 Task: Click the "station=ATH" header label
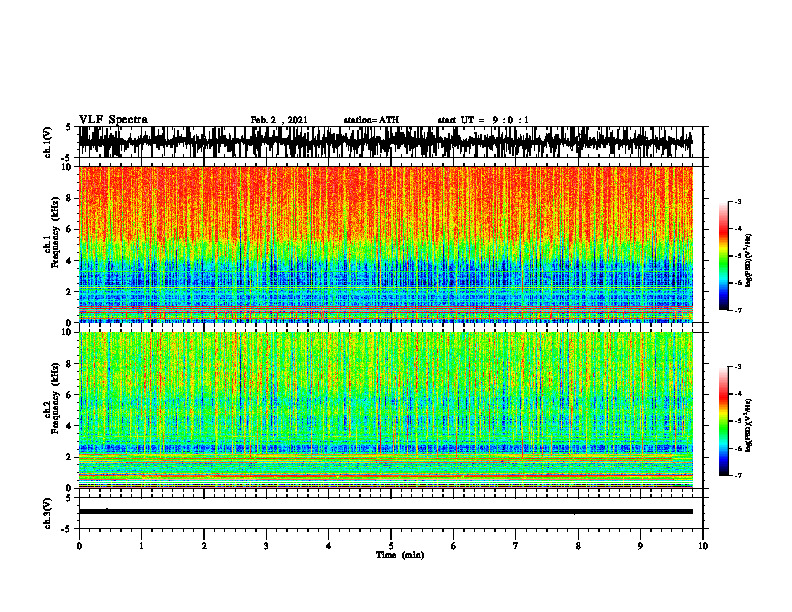tap(371, 120)
